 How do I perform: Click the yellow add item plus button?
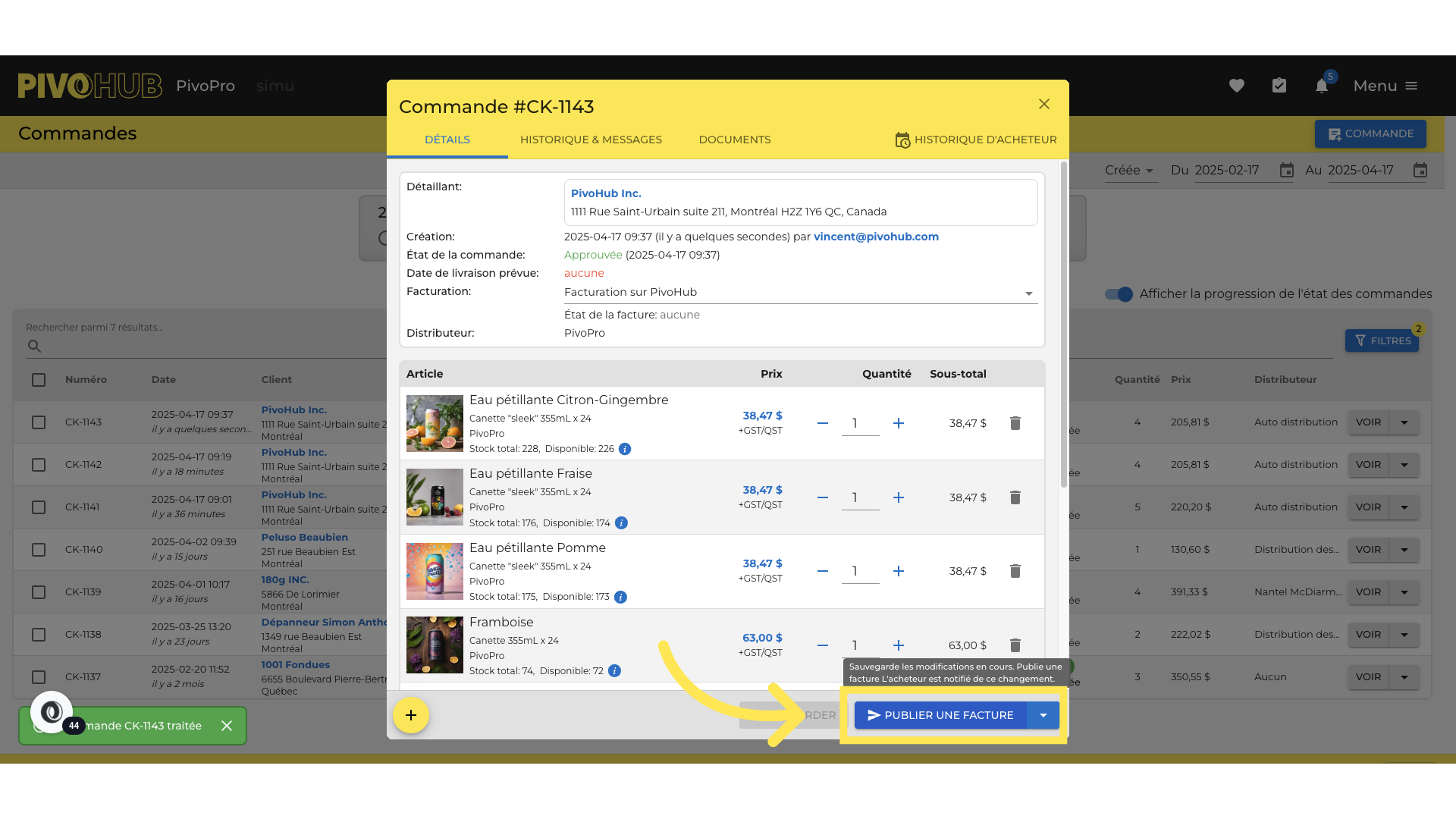[x=411, y=715]
